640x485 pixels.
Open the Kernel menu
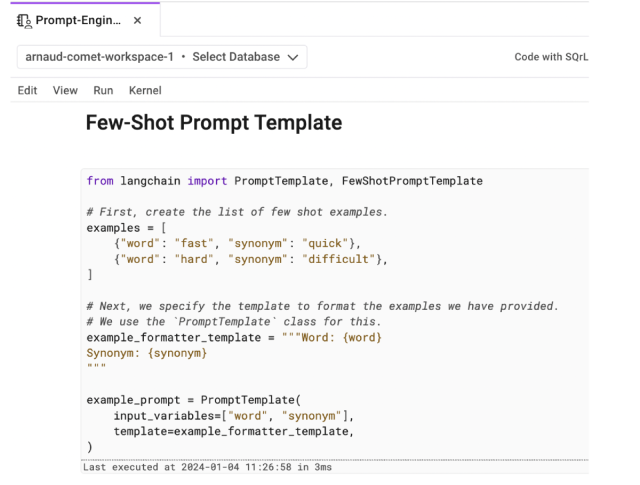(145, 90)
